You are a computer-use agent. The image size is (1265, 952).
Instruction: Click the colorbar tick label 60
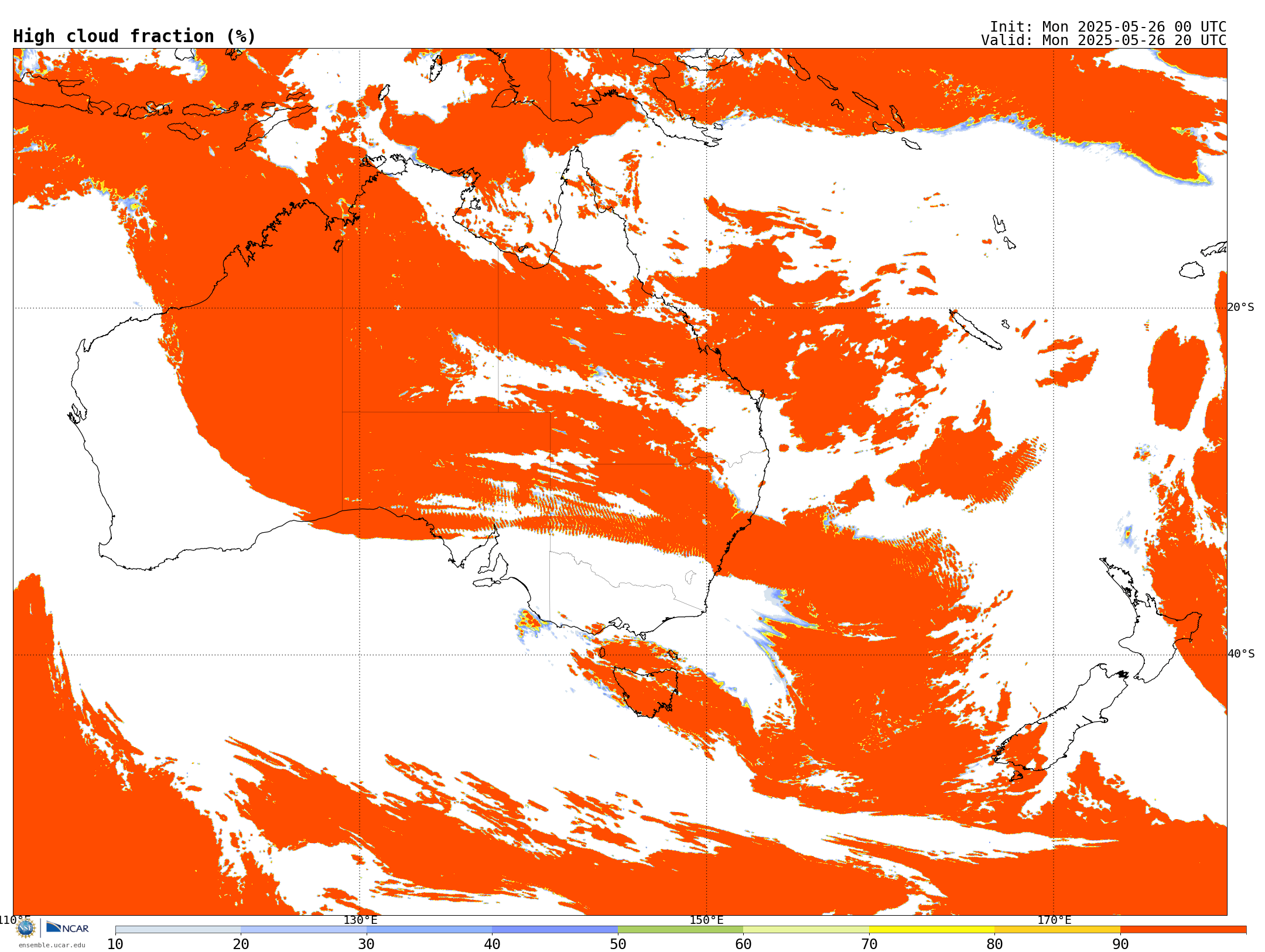[743, 944]
